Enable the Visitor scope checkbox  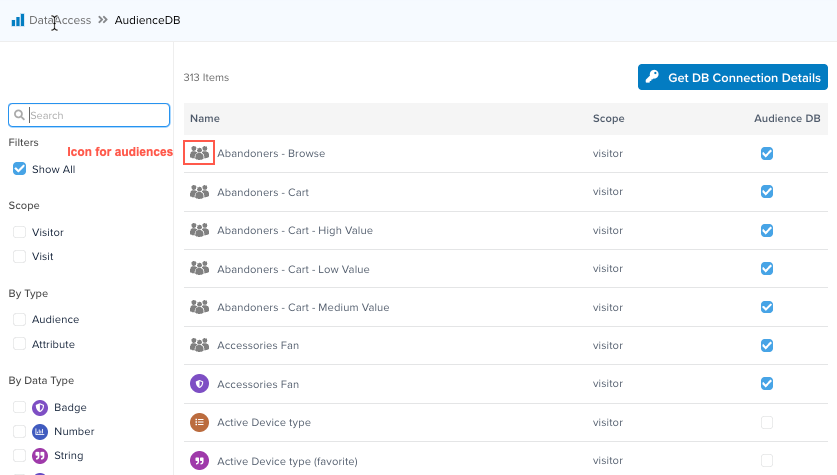(19, 232)
